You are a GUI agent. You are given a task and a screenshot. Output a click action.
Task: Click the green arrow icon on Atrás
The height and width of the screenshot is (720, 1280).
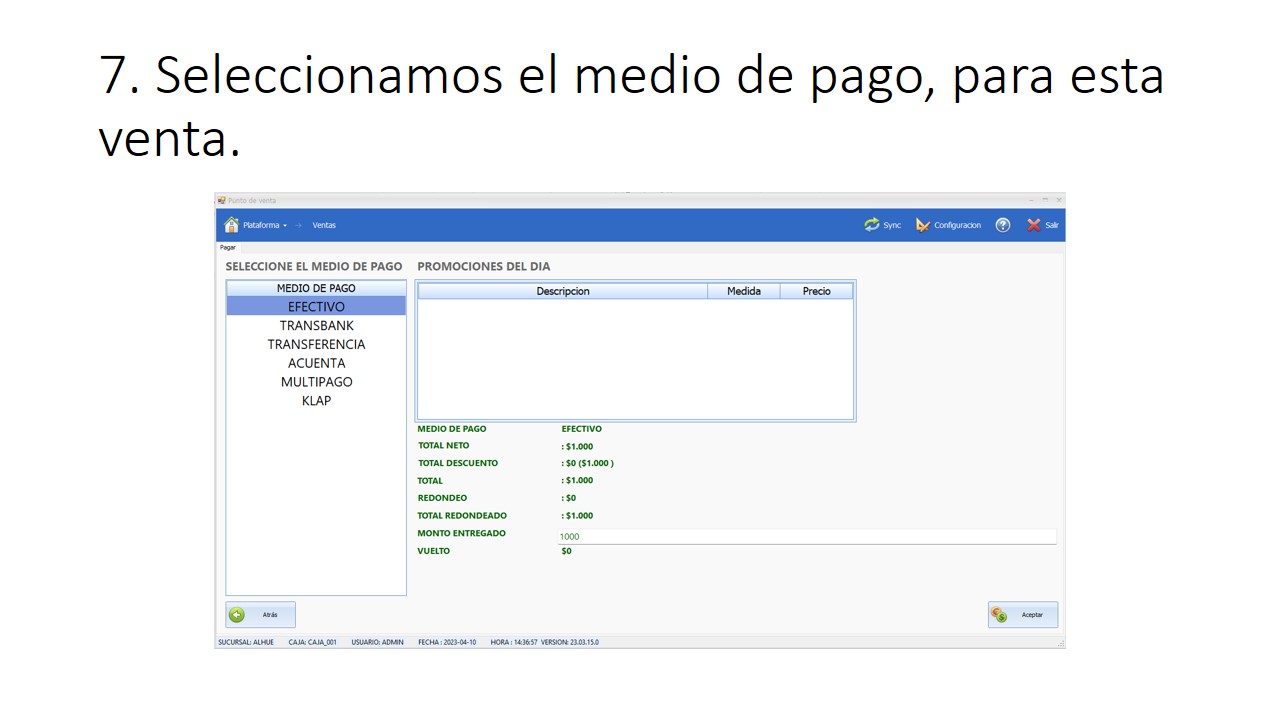(x=237, y=615)
